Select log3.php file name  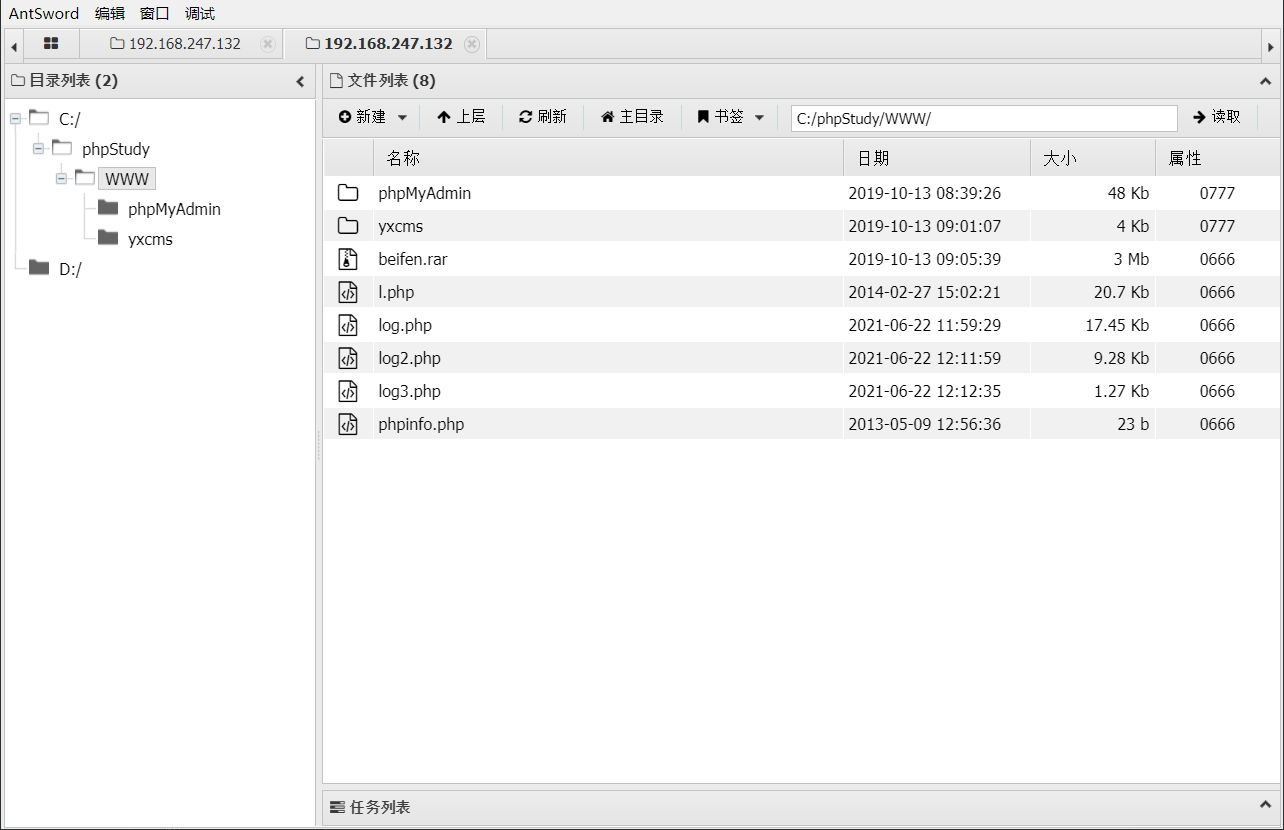(409, 391)
